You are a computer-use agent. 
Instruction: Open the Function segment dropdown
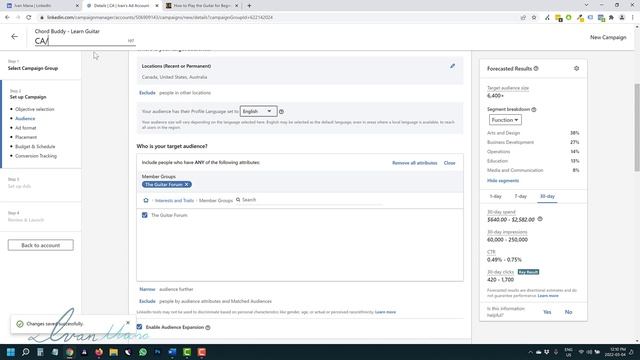pos(505,120)
